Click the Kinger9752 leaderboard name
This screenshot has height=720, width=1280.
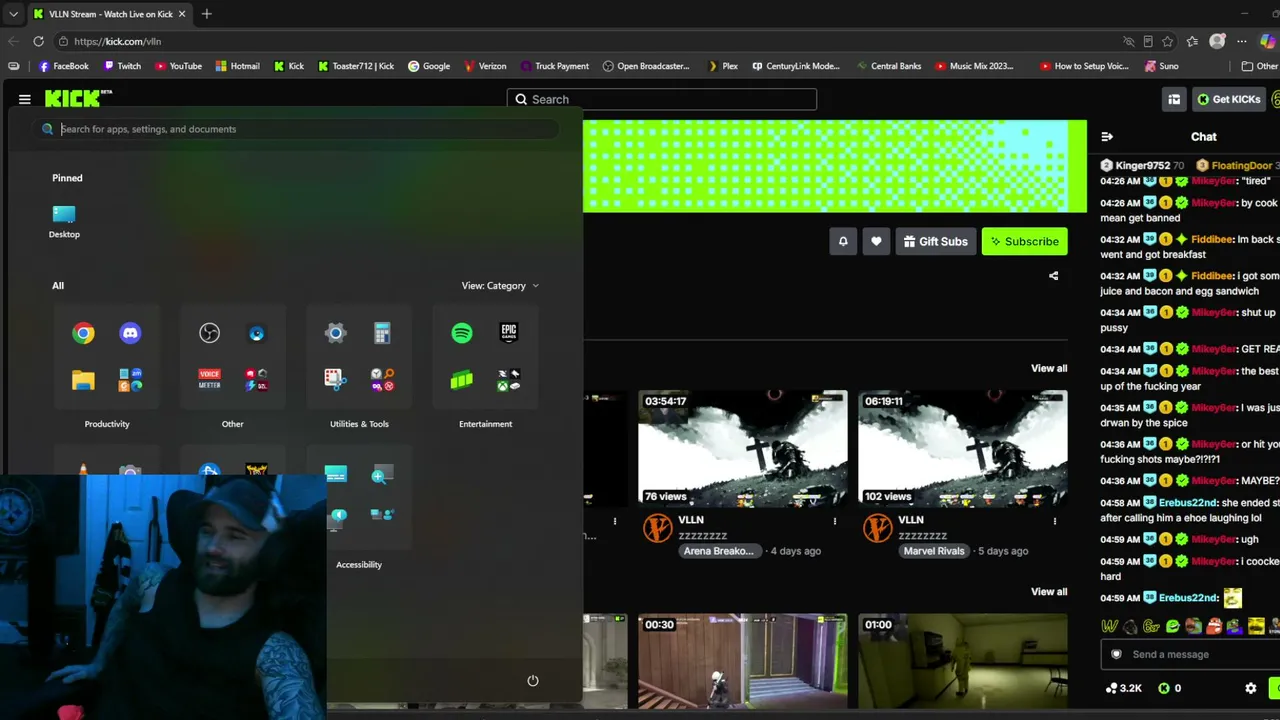coord(1142,165)
